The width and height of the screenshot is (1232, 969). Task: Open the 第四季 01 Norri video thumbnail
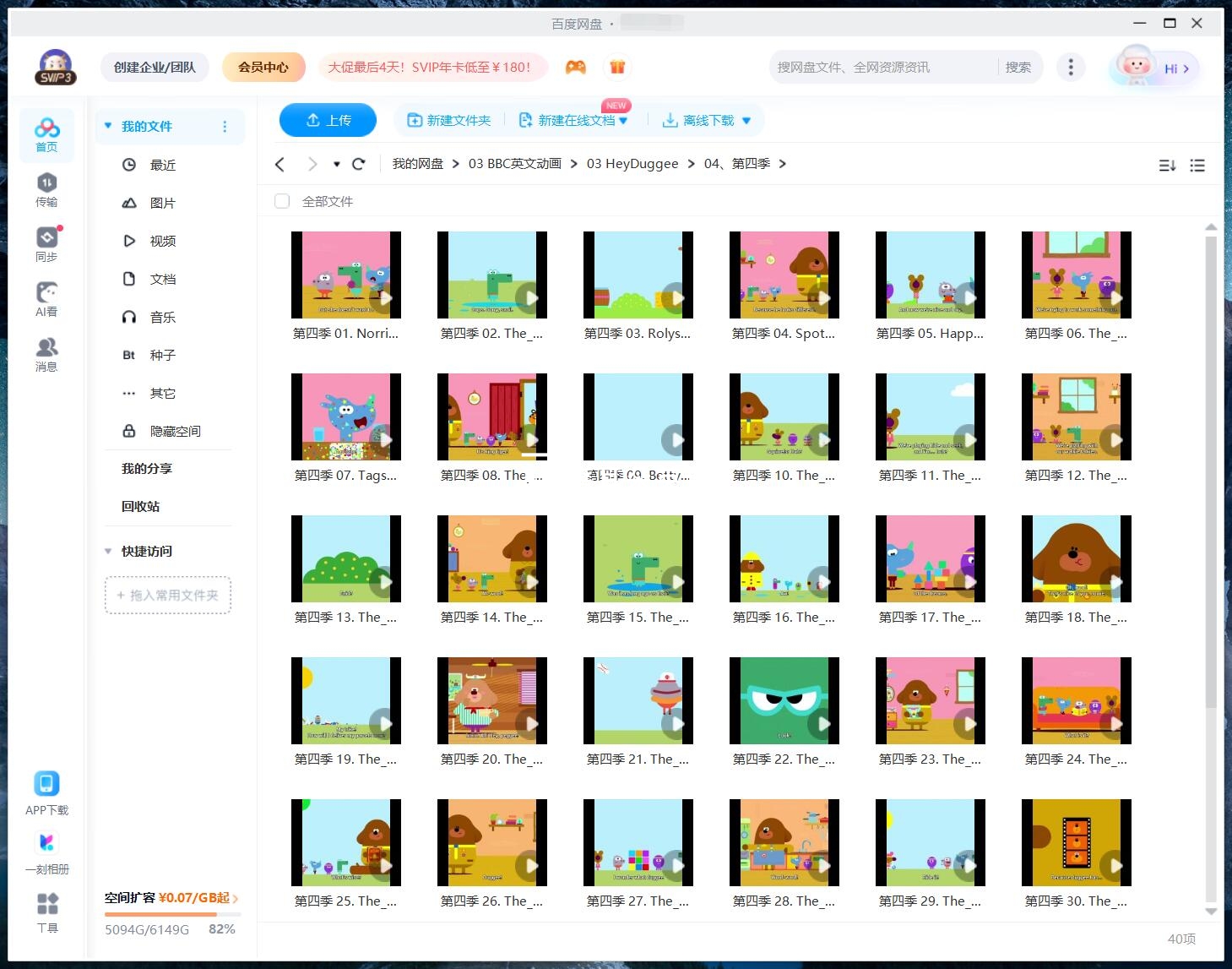346,274
